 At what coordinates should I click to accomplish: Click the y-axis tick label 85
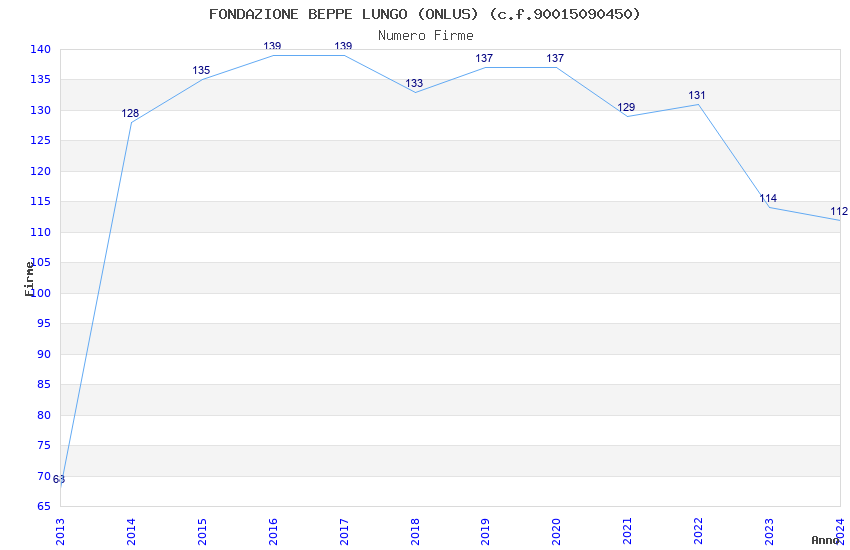point(44,384)
